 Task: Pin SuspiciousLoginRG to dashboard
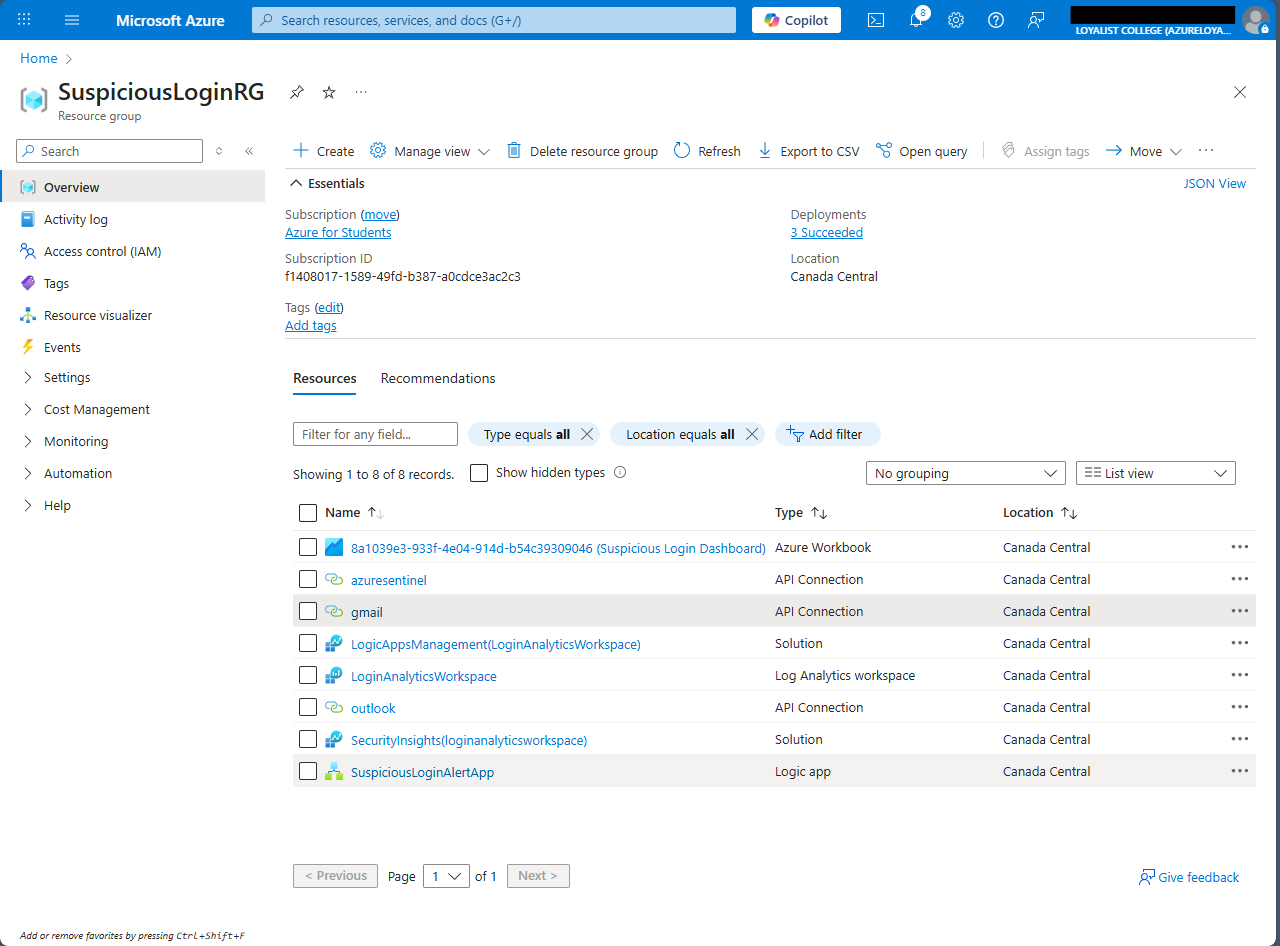pyautogui.click(x=297, y=92)
